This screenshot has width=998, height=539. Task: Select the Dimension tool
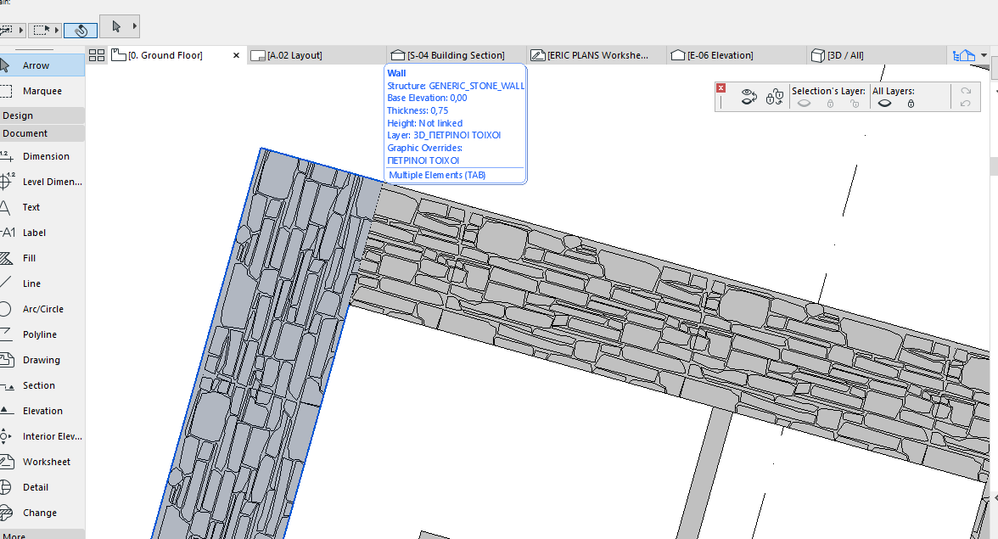coord(45,156)
